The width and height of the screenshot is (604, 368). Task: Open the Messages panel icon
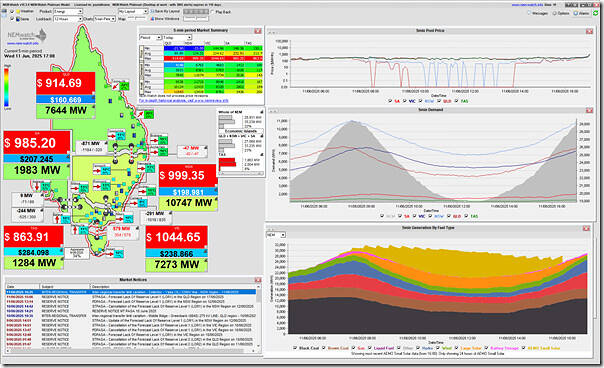[x=530, y=13]
